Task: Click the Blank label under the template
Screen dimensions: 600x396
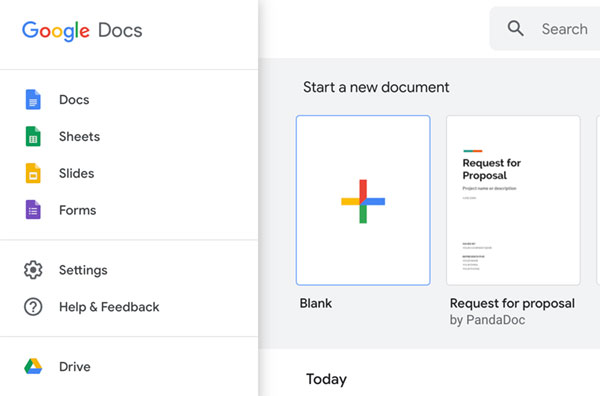Action: pyautogui.click(x=316, y=303)
